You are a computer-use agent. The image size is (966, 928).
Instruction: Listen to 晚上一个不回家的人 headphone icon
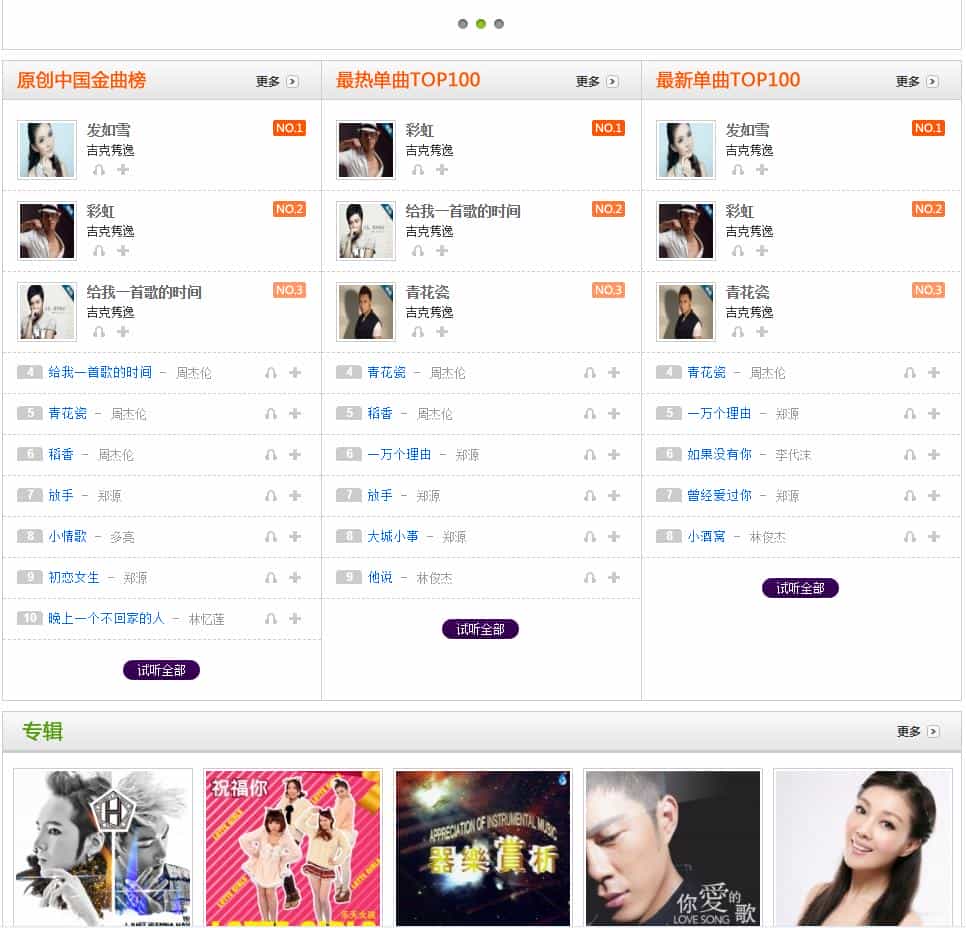[270, 619]
